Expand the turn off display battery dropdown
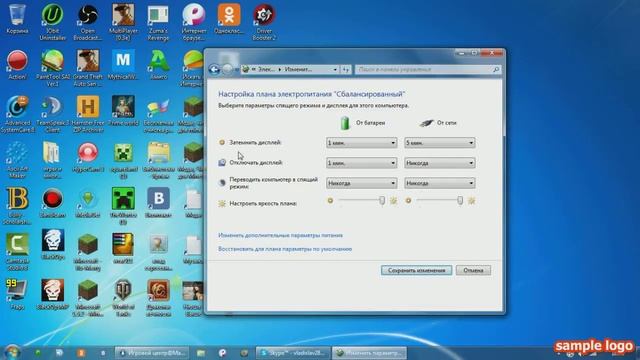 point(361,163)
